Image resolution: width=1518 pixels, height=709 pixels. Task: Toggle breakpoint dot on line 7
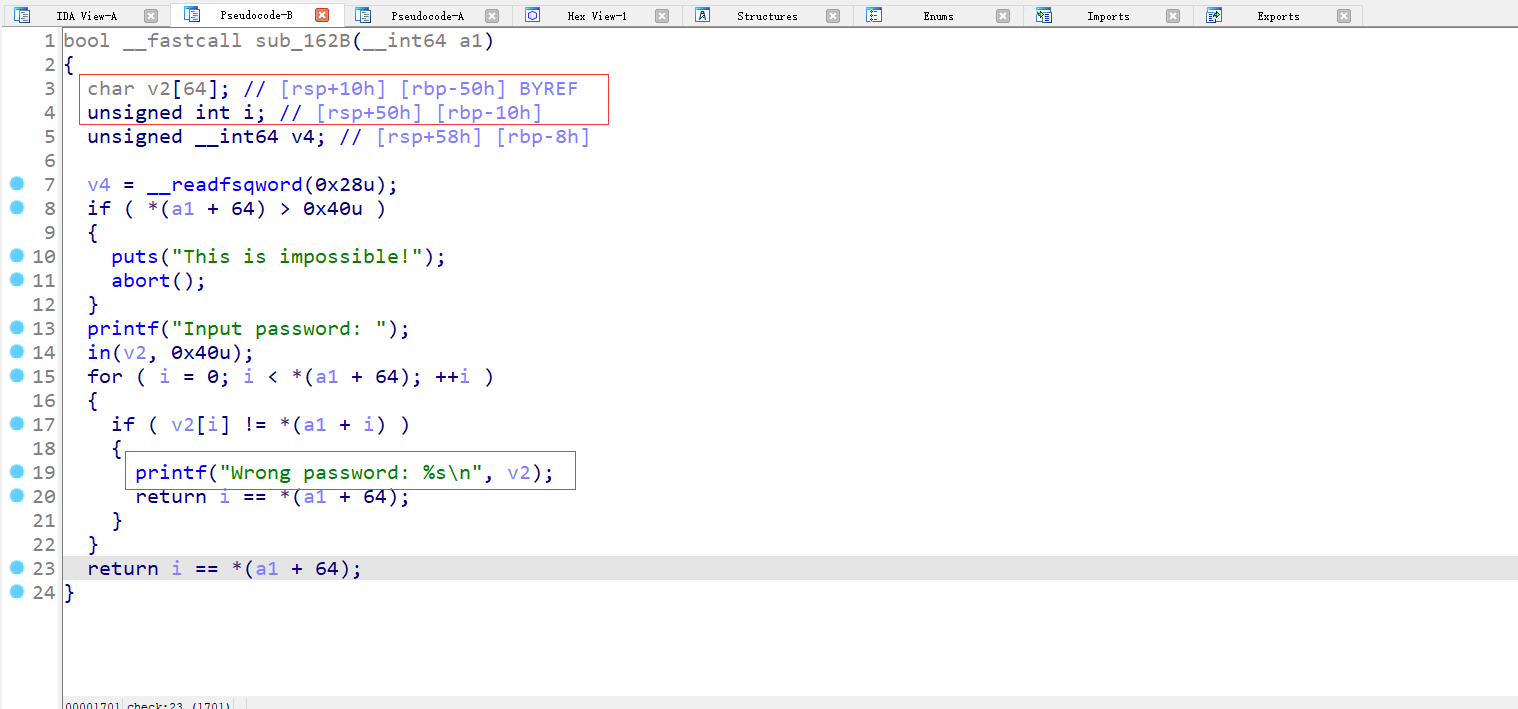[x=16, y=184]
